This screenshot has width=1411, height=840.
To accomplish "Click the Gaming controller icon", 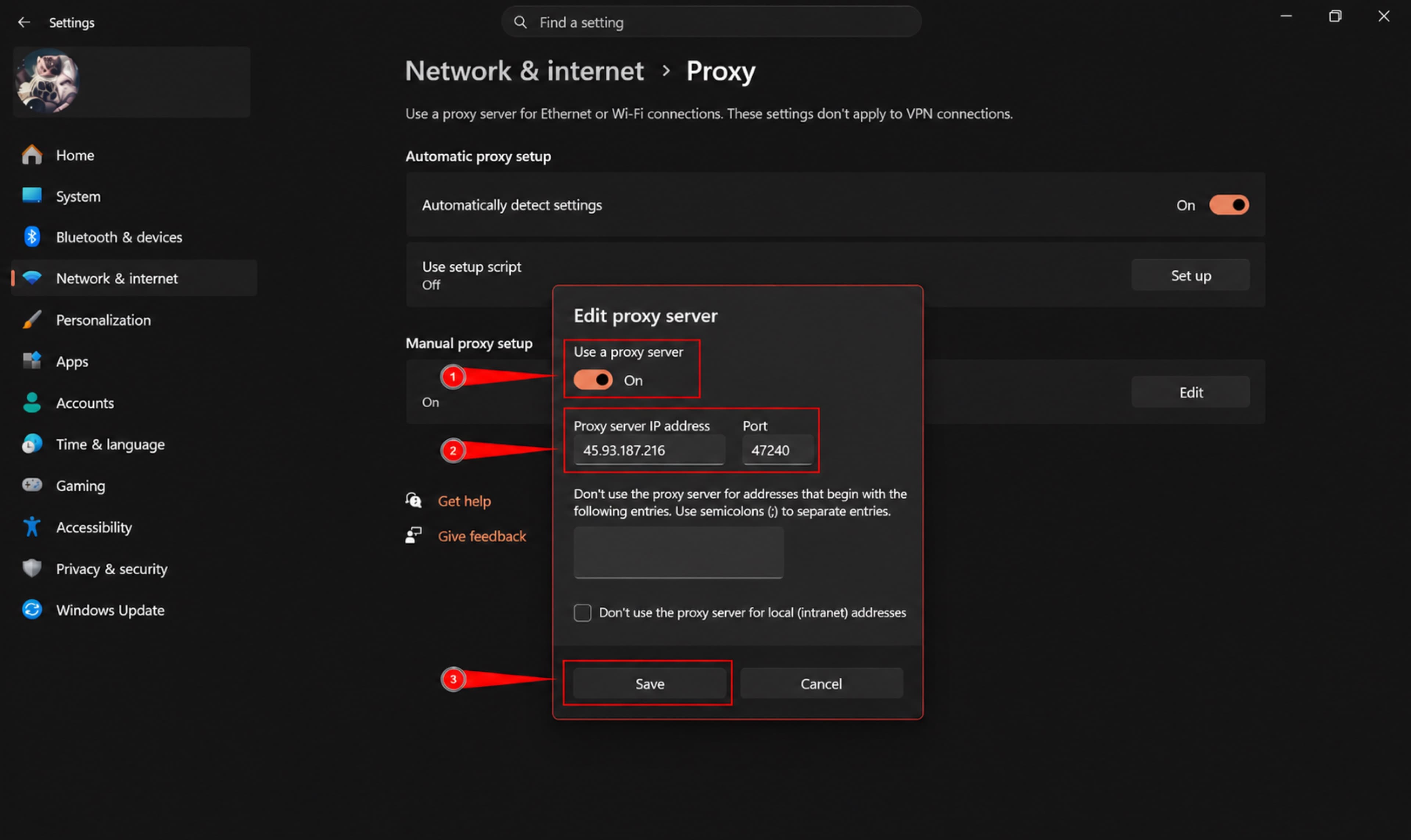I will [32, 485].
